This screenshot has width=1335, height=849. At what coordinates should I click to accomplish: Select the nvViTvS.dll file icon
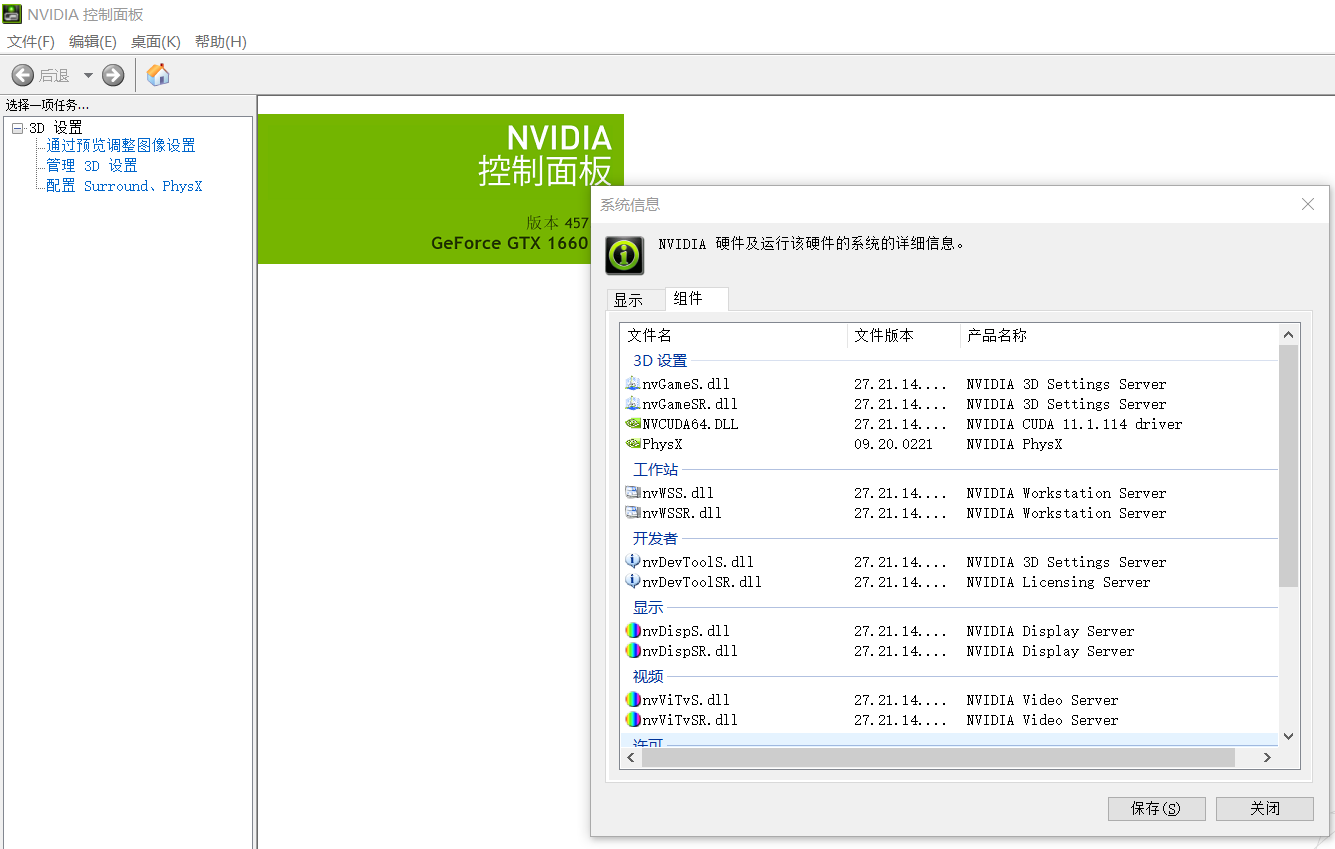click(633, 700)
